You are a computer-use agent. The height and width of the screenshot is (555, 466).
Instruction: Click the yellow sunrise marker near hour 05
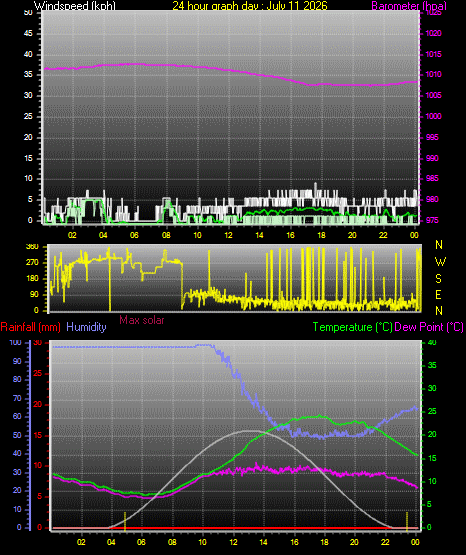pos(125,521)
